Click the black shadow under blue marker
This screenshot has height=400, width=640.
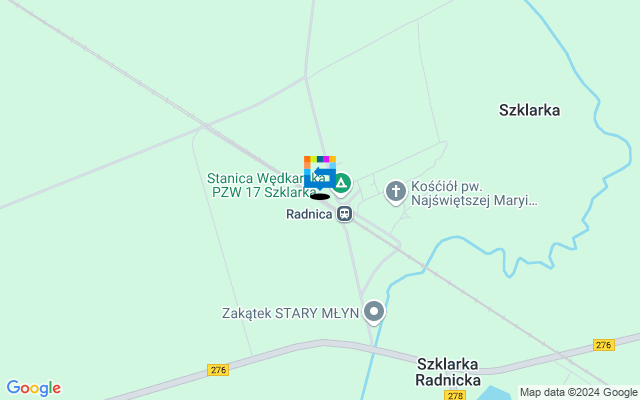(x=320, y=197)
